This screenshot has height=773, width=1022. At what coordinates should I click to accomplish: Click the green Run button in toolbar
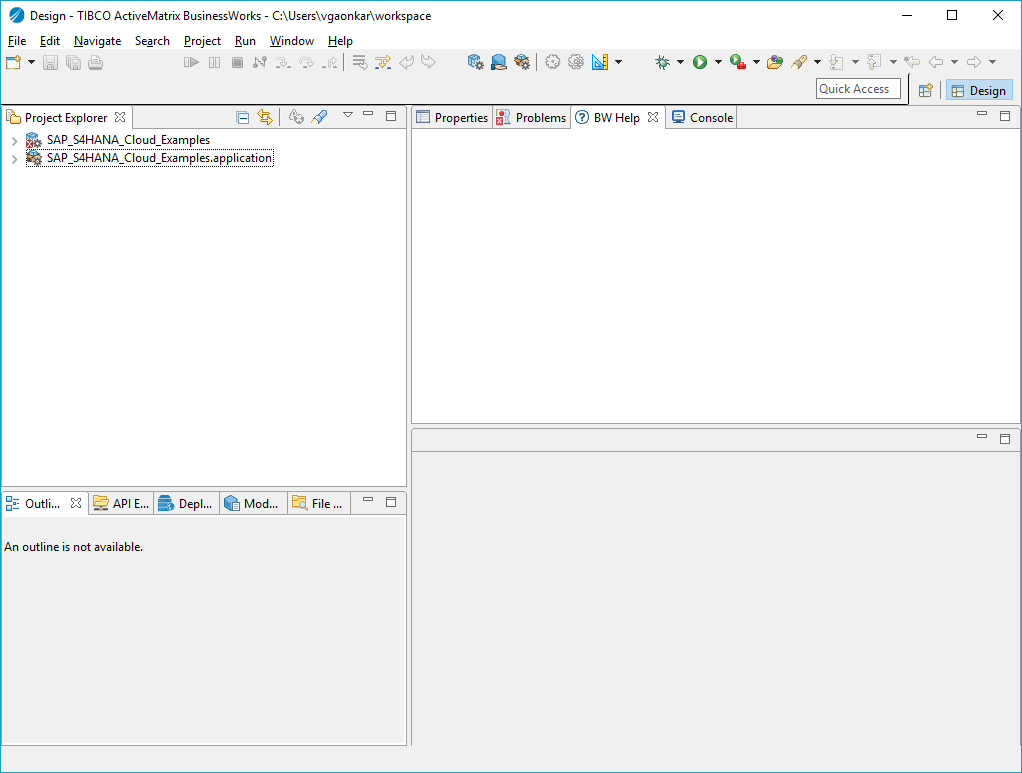coord(700,62)
